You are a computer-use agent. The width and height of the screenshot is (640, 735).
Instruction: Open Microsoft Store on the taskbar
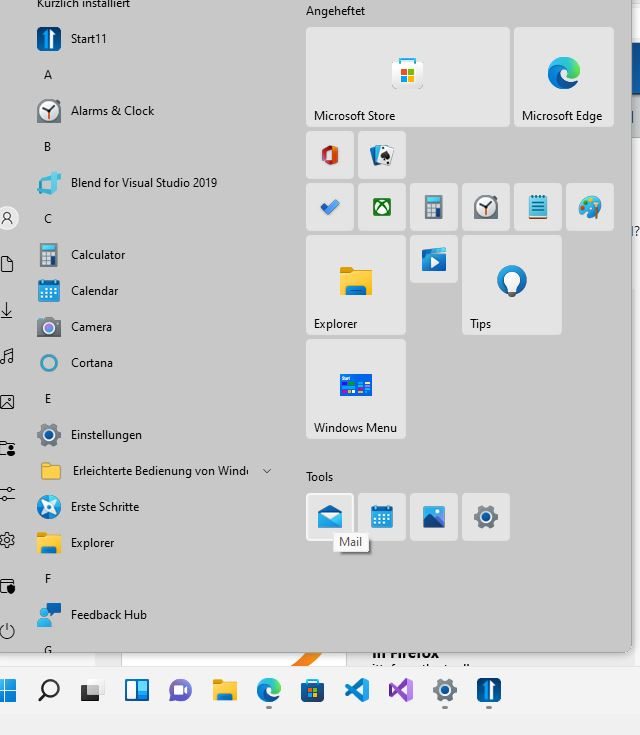313,690
